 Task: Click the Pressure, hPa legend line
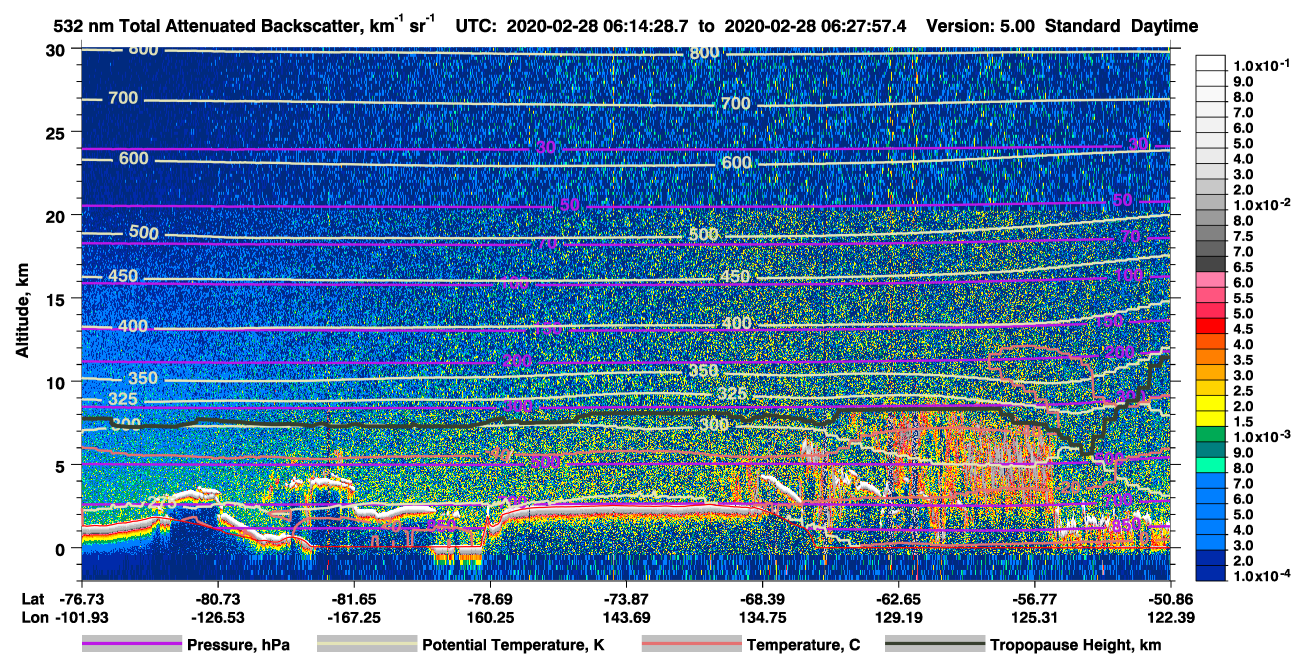pos(131,645)
